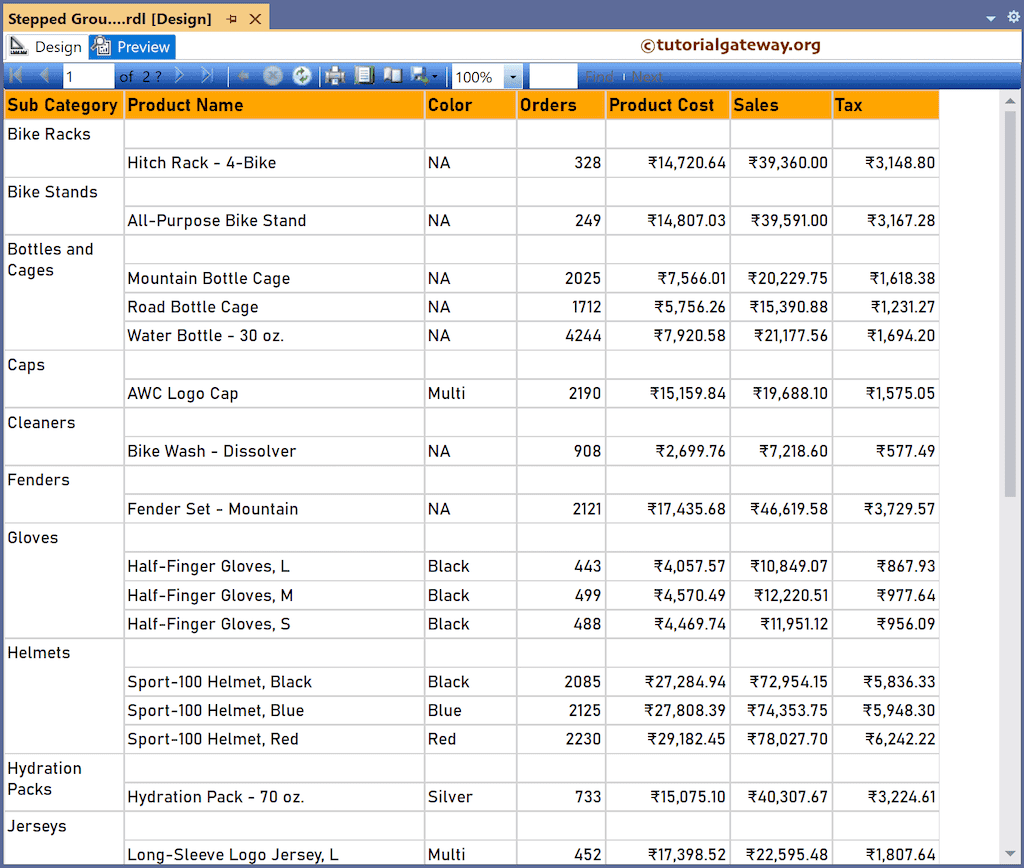Go to the last page of the report
This screenshot has height=868, width=1024.
pos(205,76)
